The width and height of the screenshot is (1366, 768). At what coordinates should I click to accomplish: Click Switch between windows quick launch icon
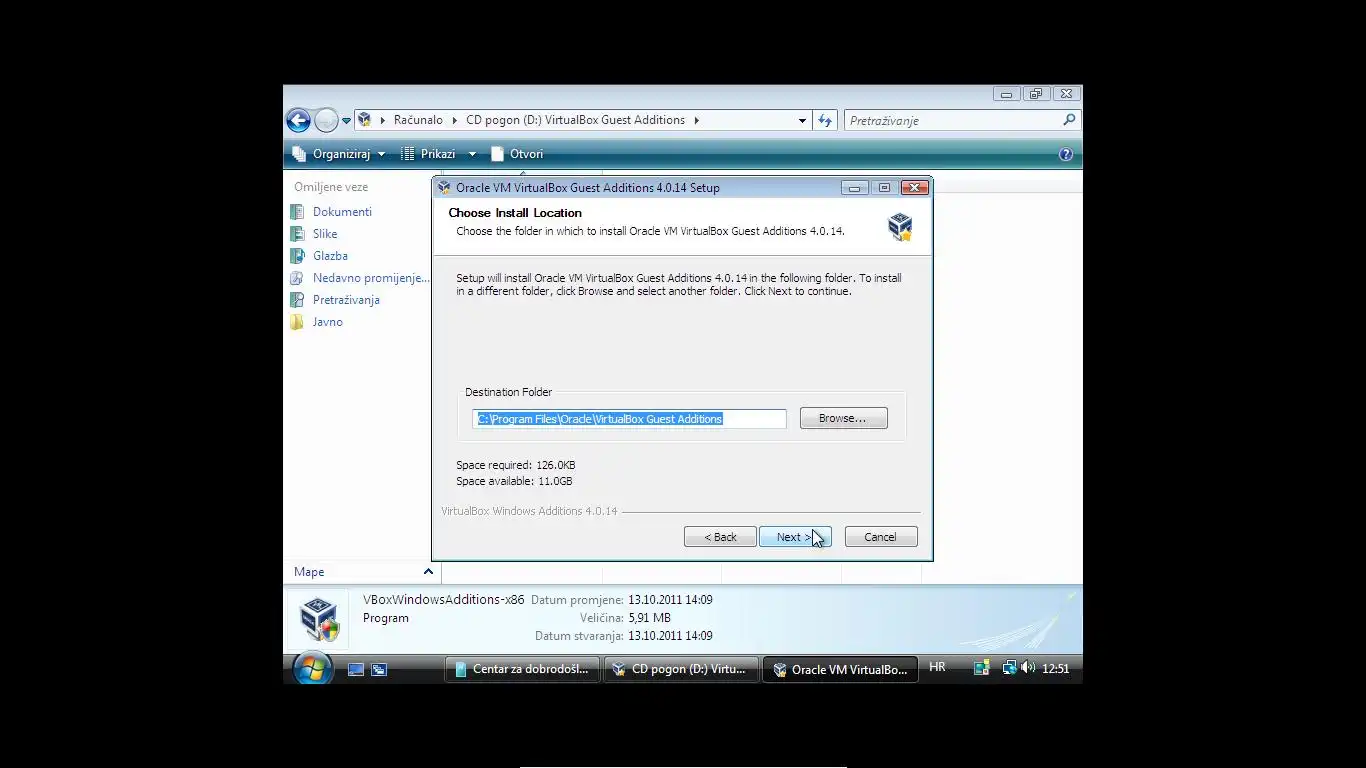click(379, 669)
